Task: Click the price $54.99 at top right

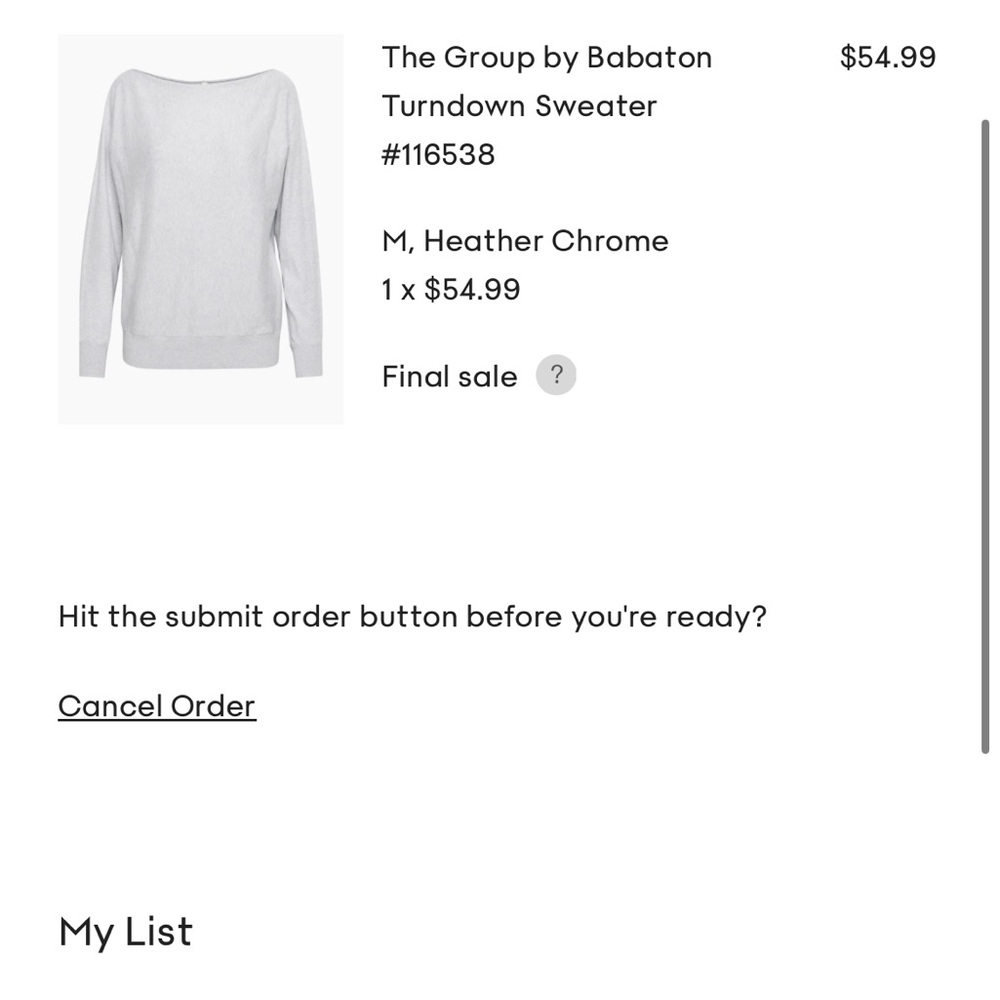Action: [889, 57]
